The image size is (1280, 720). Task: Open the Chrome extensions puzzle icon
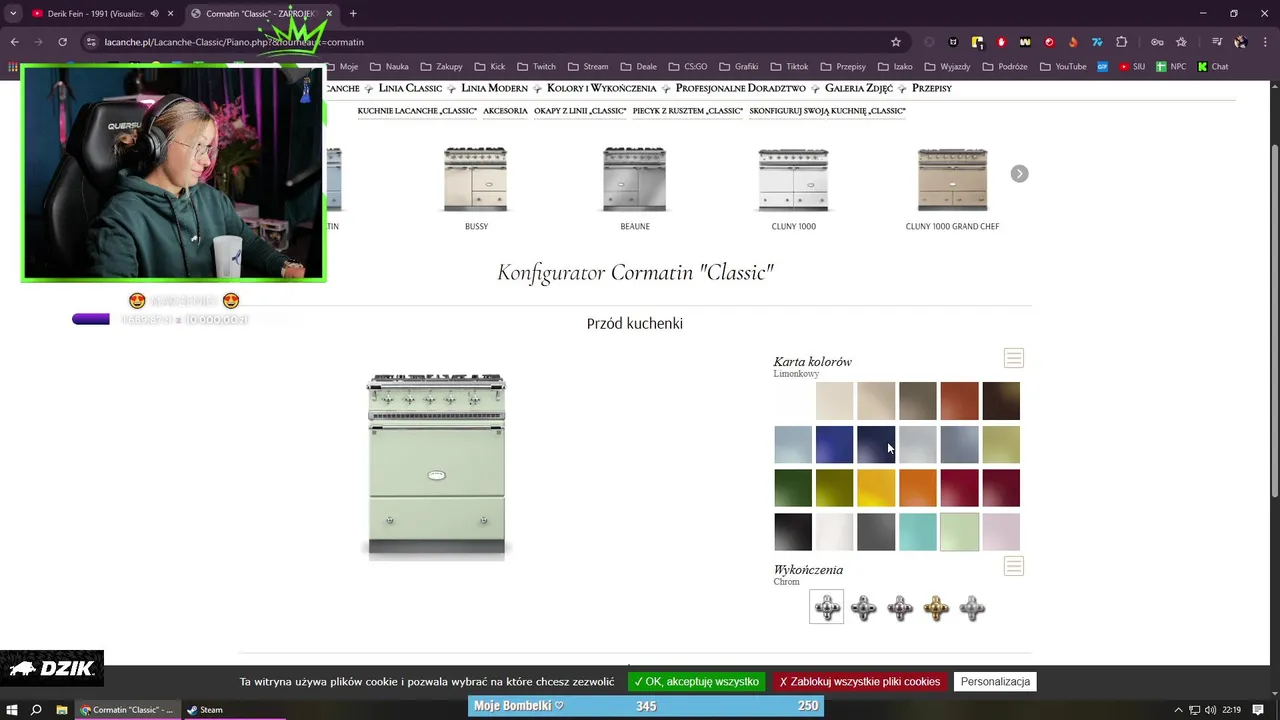tap(1121, 42)
